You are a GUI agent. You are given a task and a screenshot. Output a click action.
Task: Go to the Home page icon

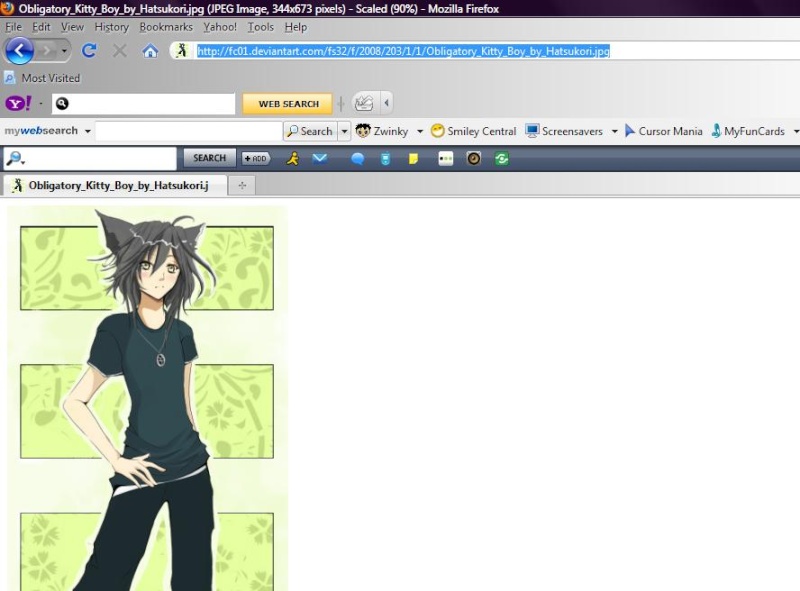tap(150, 51)
